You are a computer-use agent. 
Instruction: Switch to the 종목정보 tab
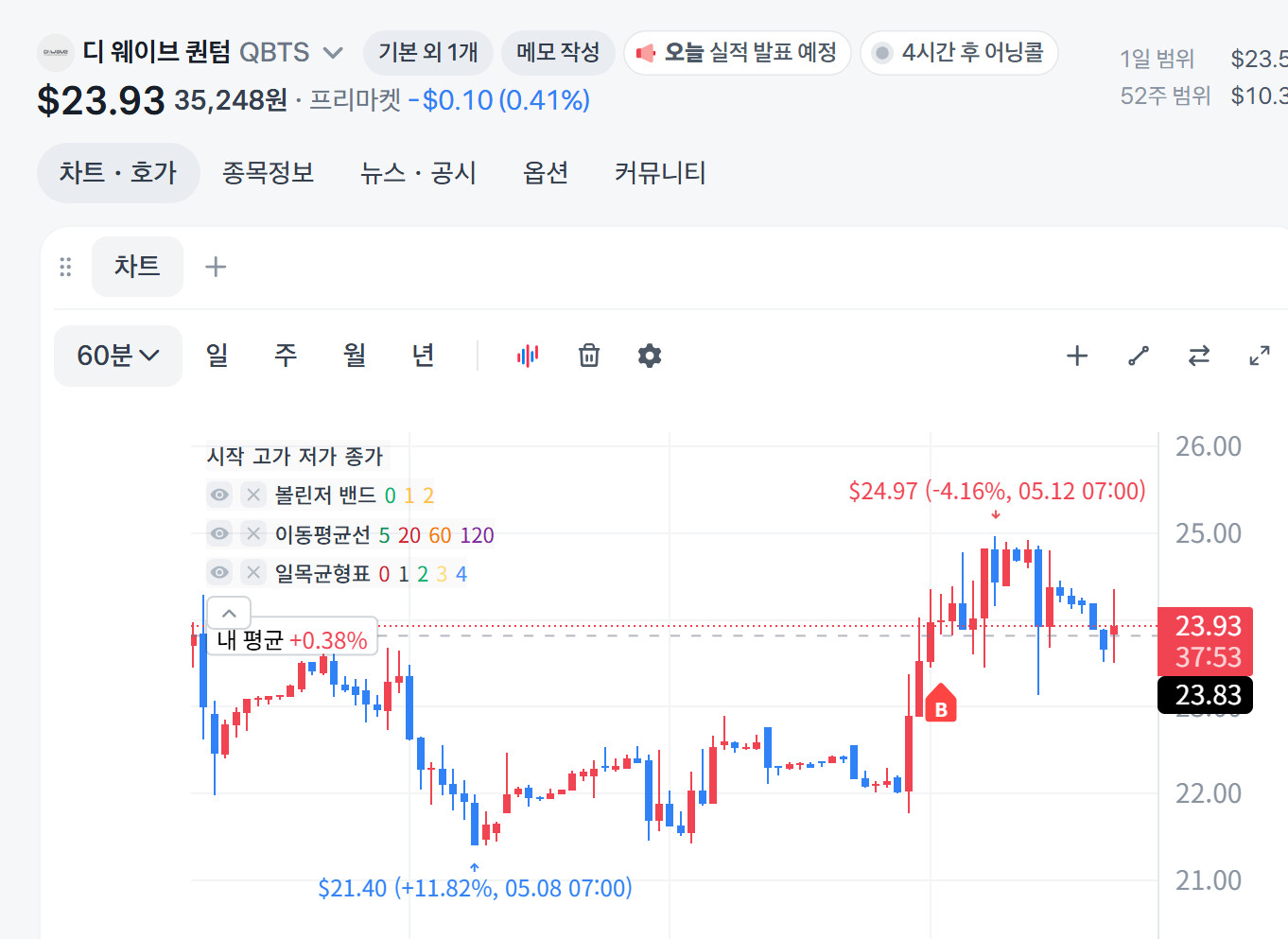268,172
